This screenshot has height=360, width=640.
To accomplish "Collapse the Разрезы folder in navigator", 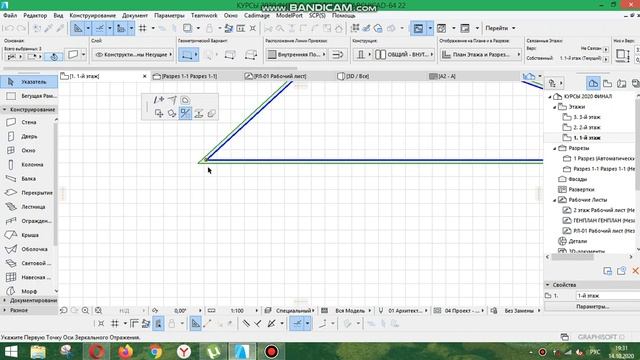I will tap(555, 148).
